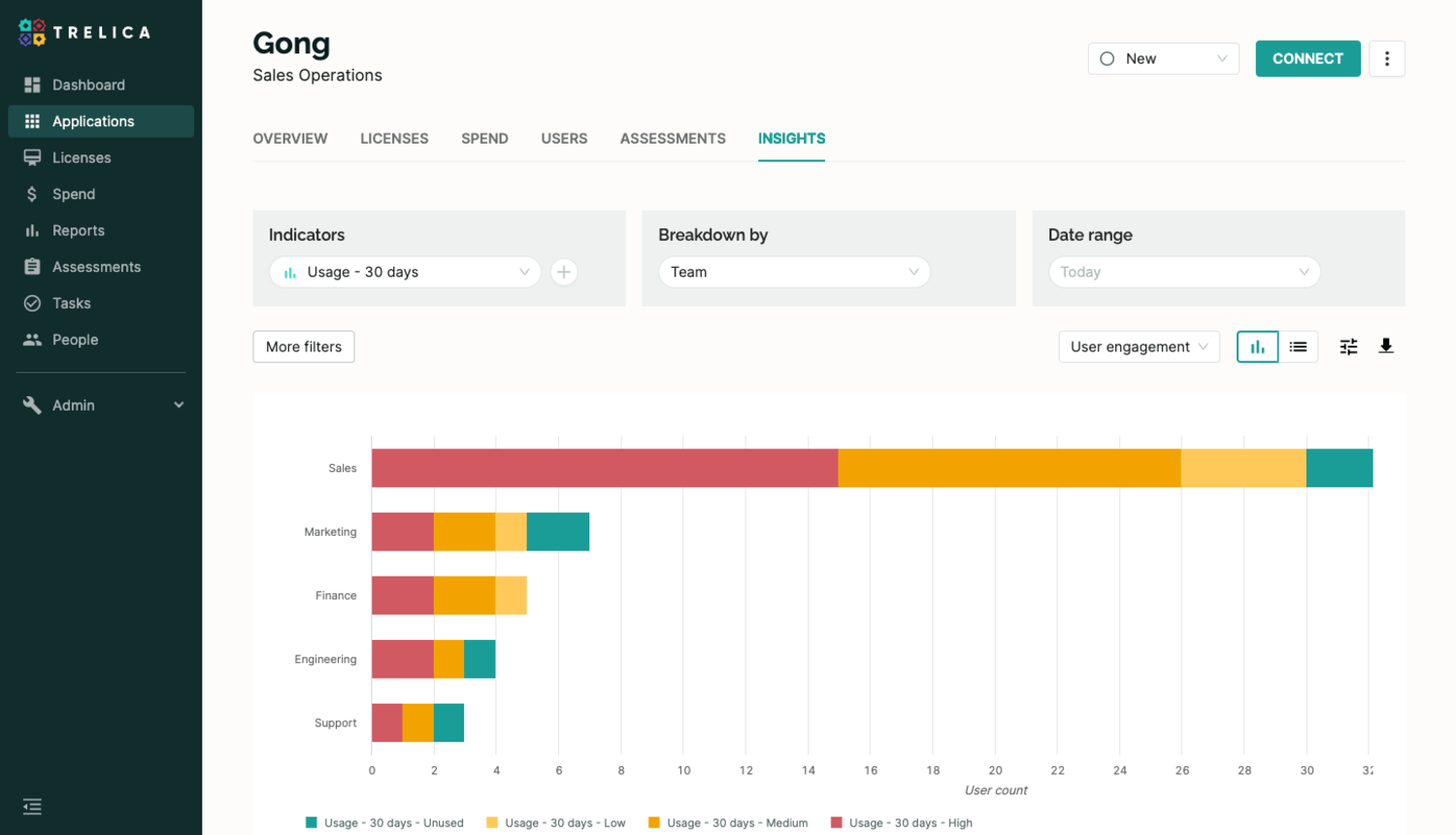Open chart settings sliders icon
The height and width of the screenshot is (835, 1456).
[x=1348, y=347]
